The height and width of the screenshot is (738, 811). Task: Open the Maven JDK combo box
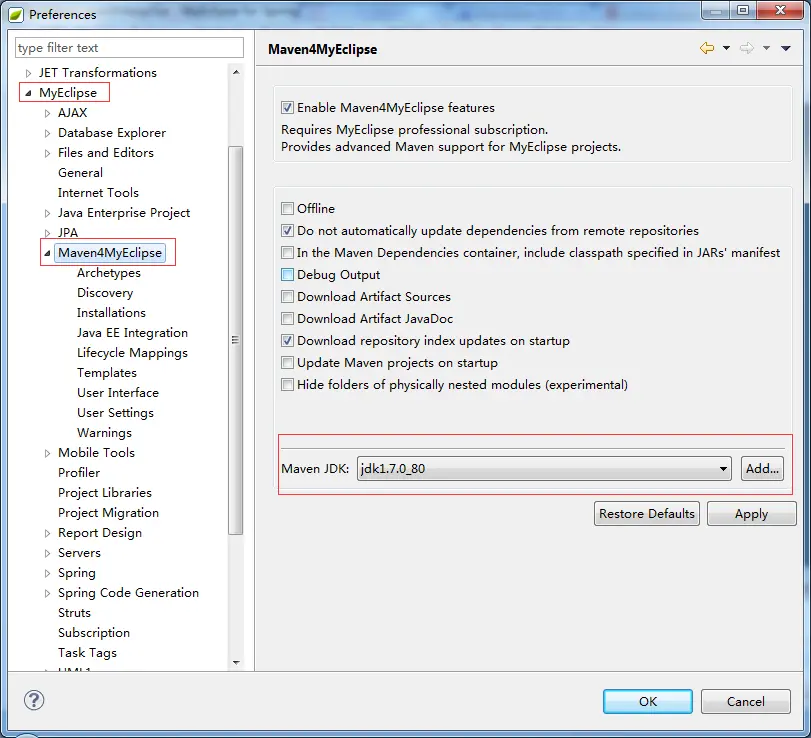click(544, 469)
